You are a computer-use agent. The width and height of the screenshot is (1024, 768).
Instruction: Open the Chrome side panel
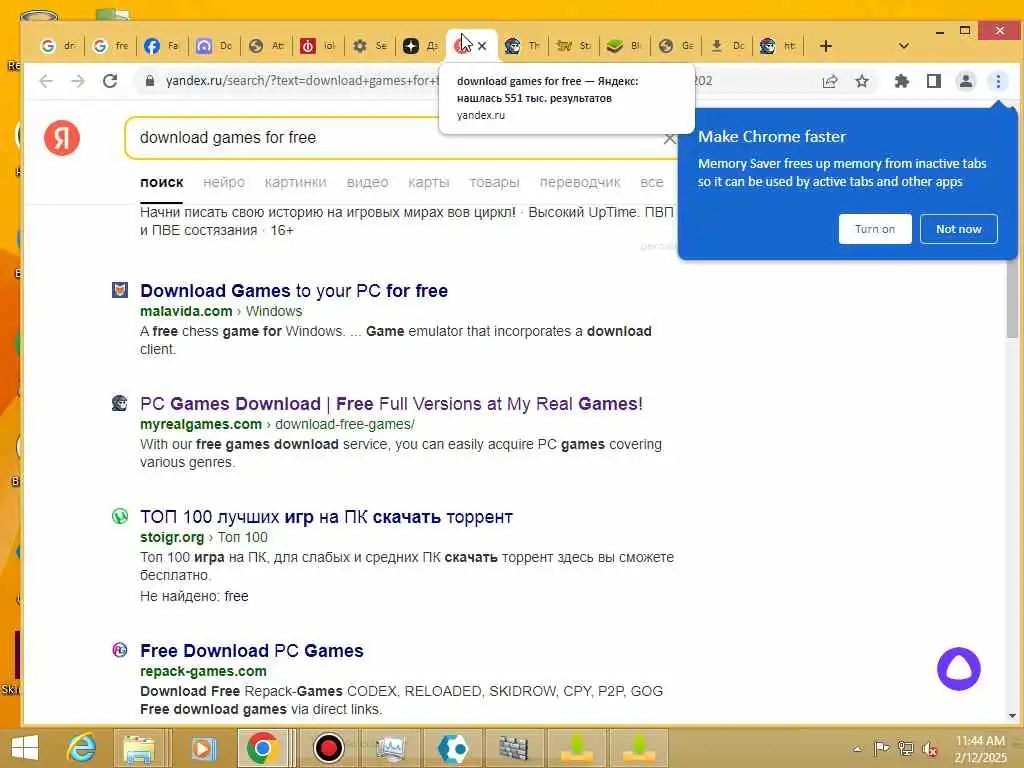click(x=934, y=81)
